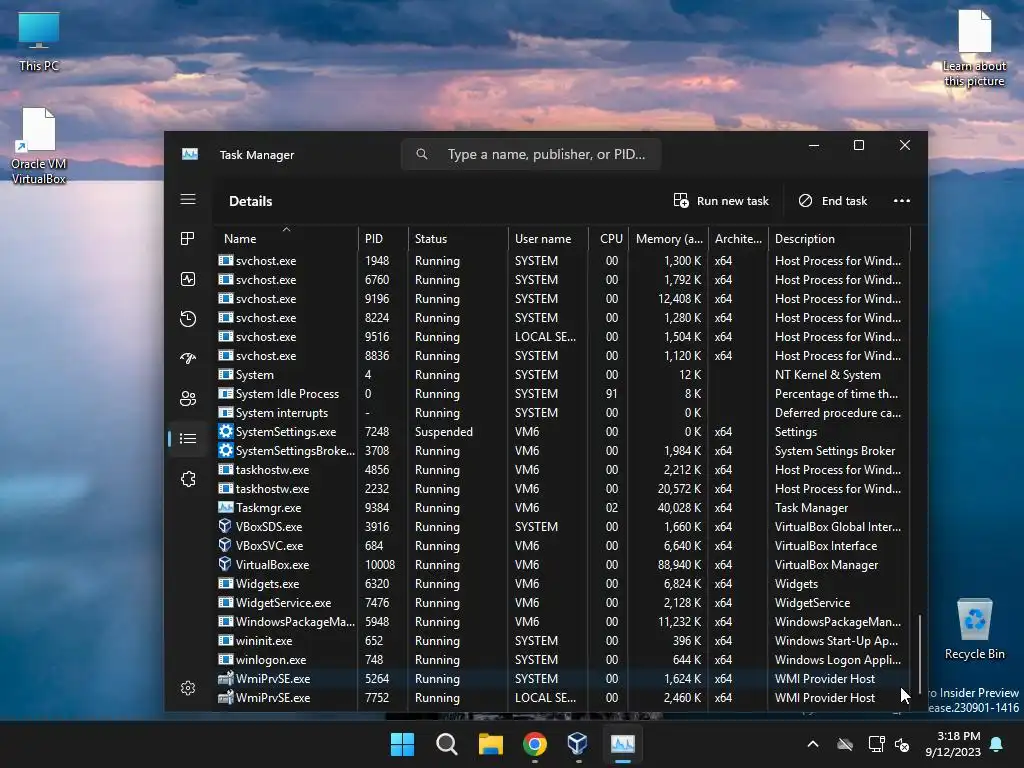Open App history sidebar icon
This screenshot has width=1024, height=768.
click(x=188, y=319)
